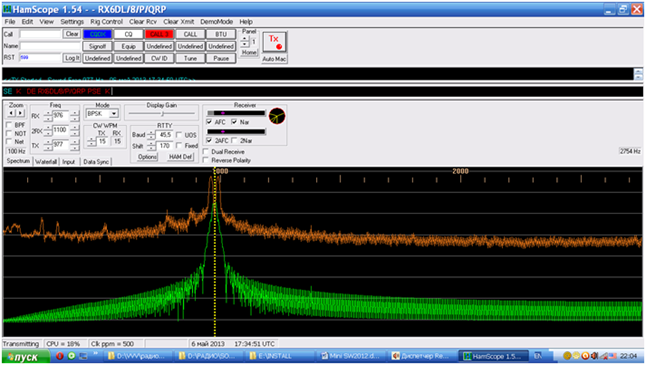
Task: Open the Opera browser quick launch icon
Action: 60,356
